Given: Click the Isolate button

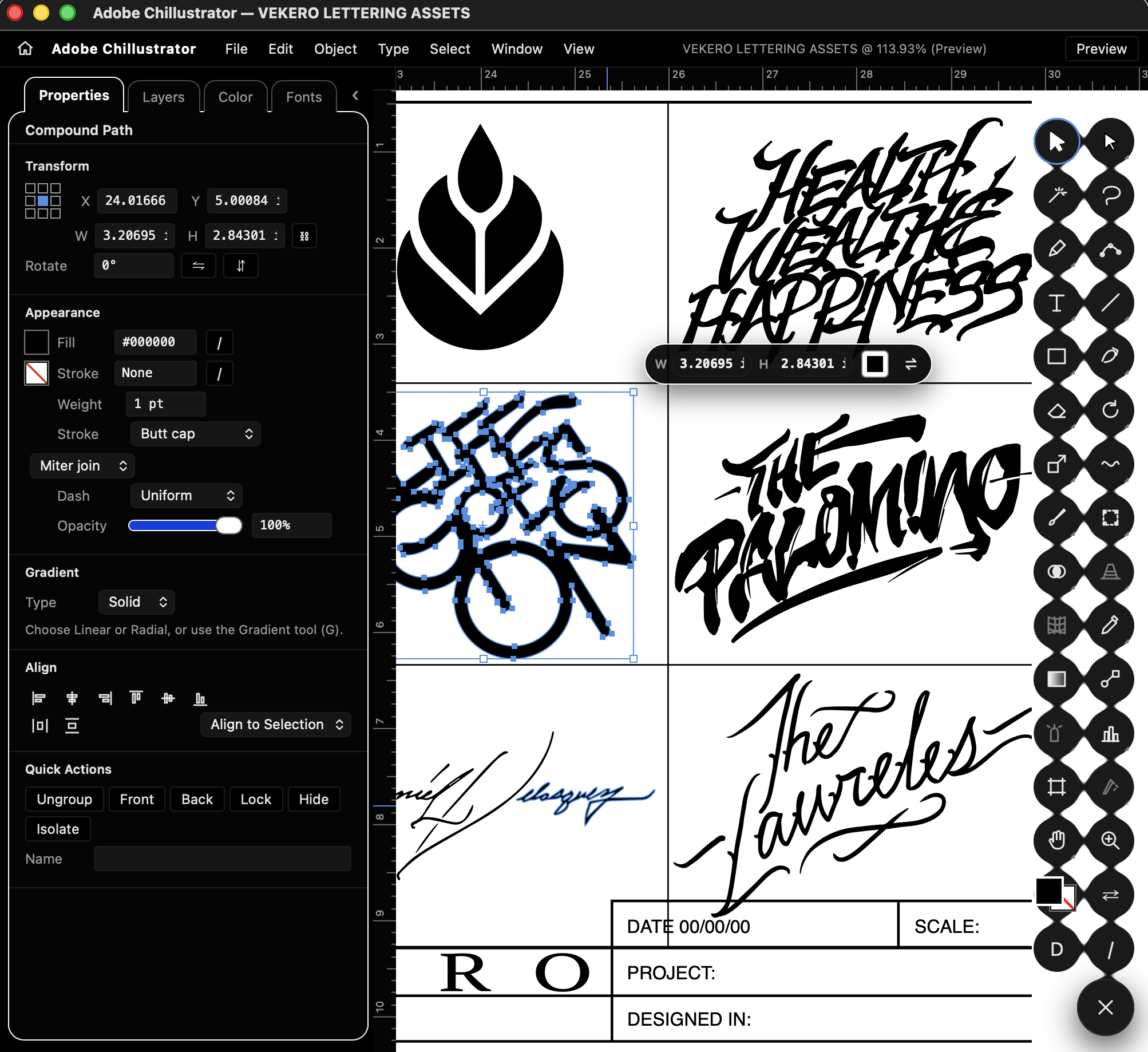Looking at the screenshot, I should point(58,829).
